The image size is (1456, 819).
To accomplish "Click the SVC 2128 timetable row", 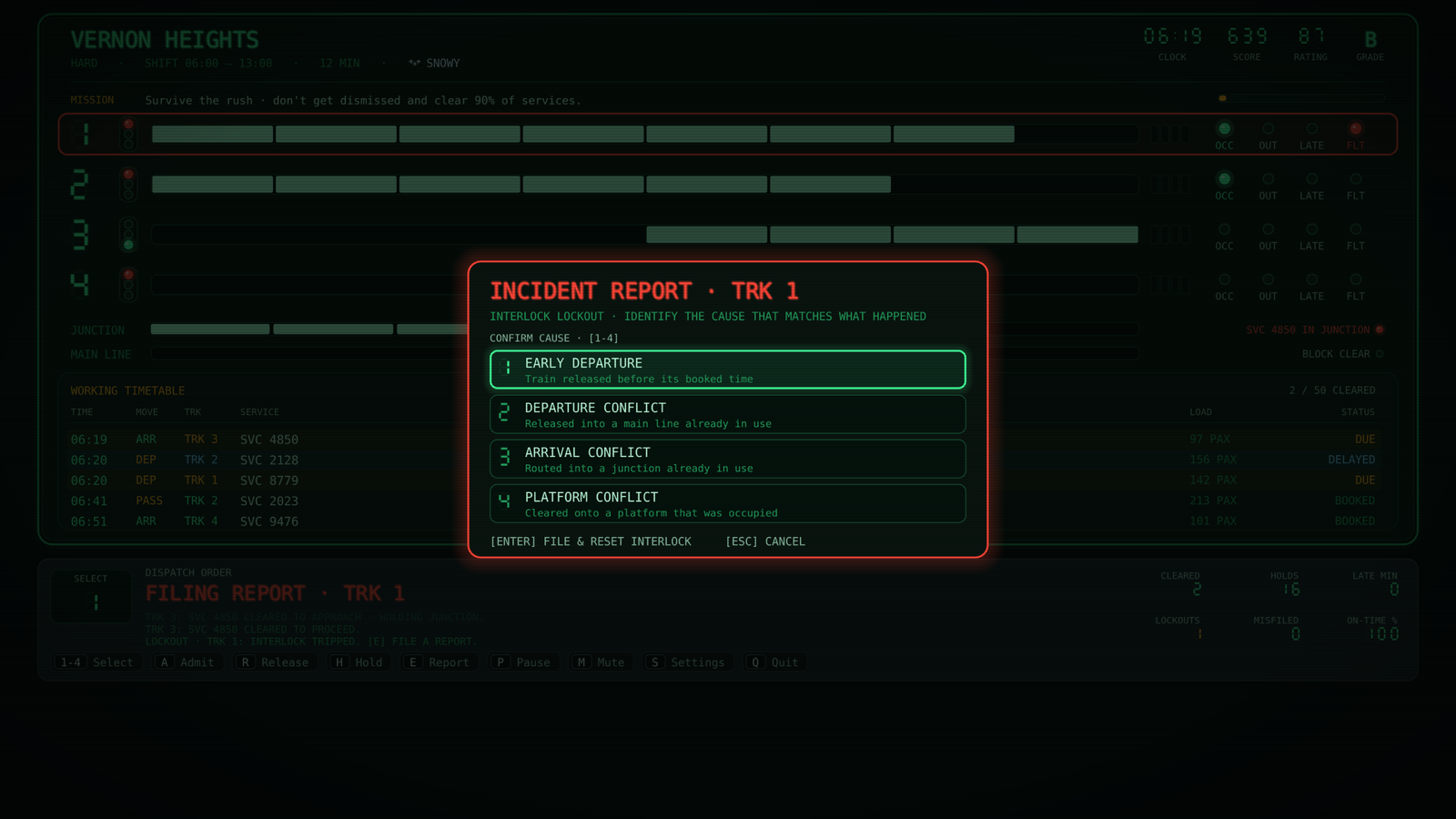I will (x=727, y=460).
